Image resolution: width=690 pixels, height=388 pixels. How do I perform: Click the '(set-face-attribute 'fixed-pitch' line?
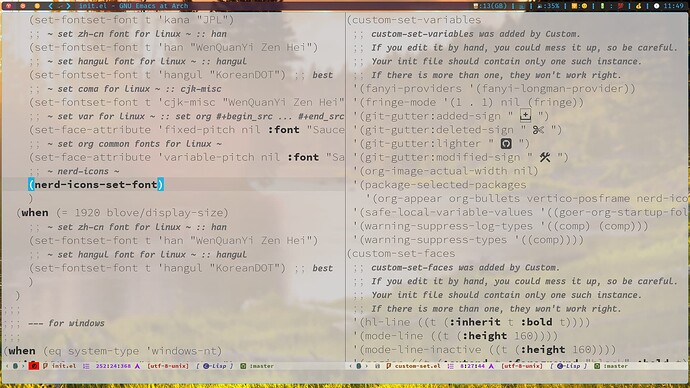pos(187,130)
